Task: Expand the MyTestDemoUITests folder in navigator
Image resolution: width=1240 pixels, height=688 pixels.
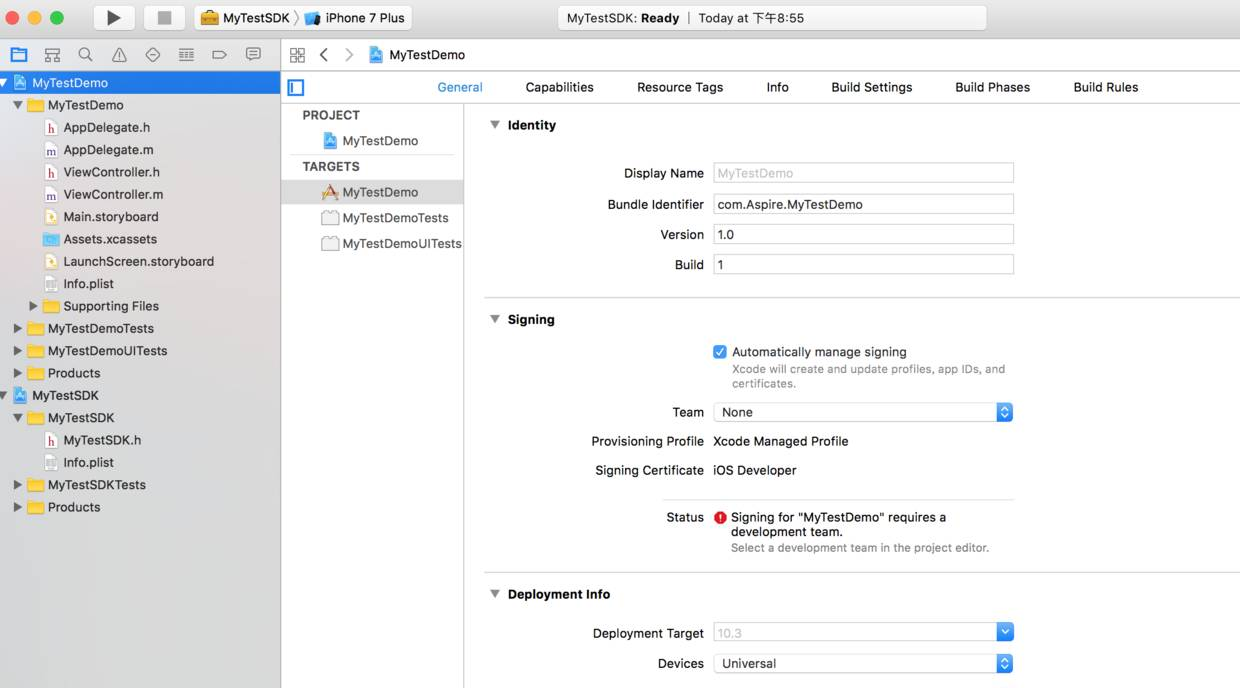Action: tap(18, 351)
